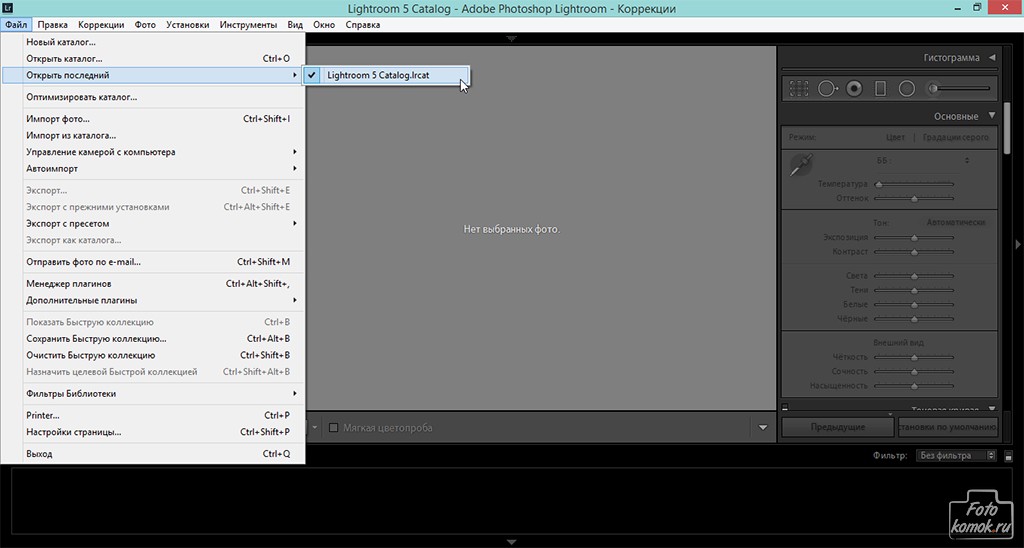Select the Crop Overlay grid tool
The width and height of the screenshot is (1024, 548).
pos(798,88)
